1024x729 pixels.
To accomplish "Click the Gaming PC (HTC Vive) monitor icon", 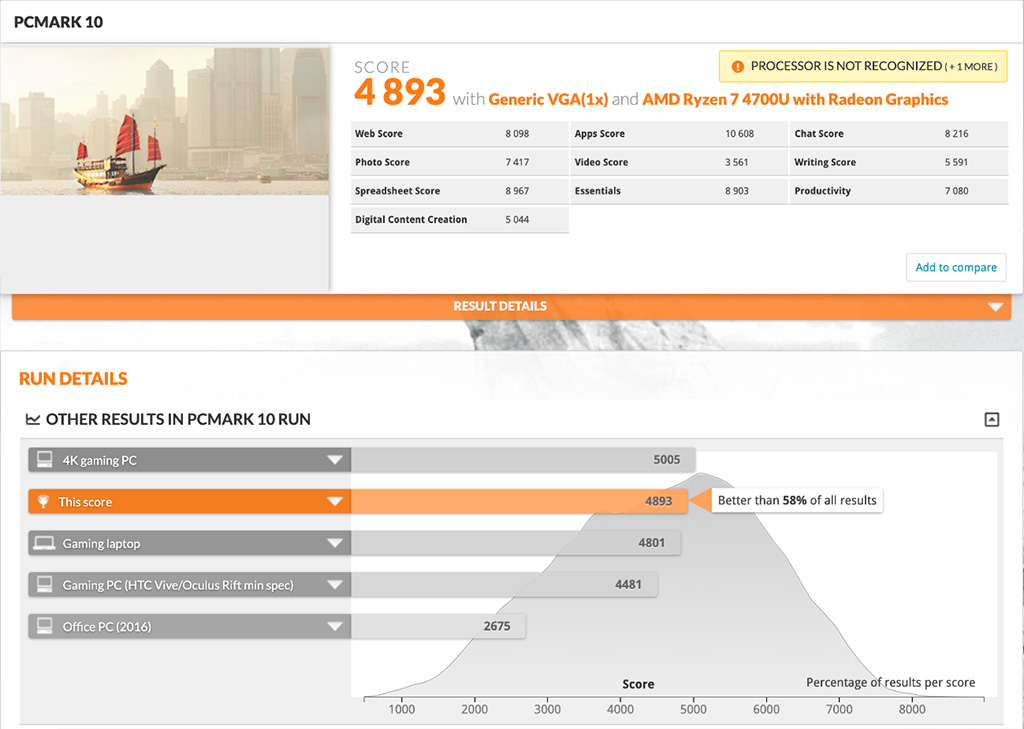I will [44, 585].
